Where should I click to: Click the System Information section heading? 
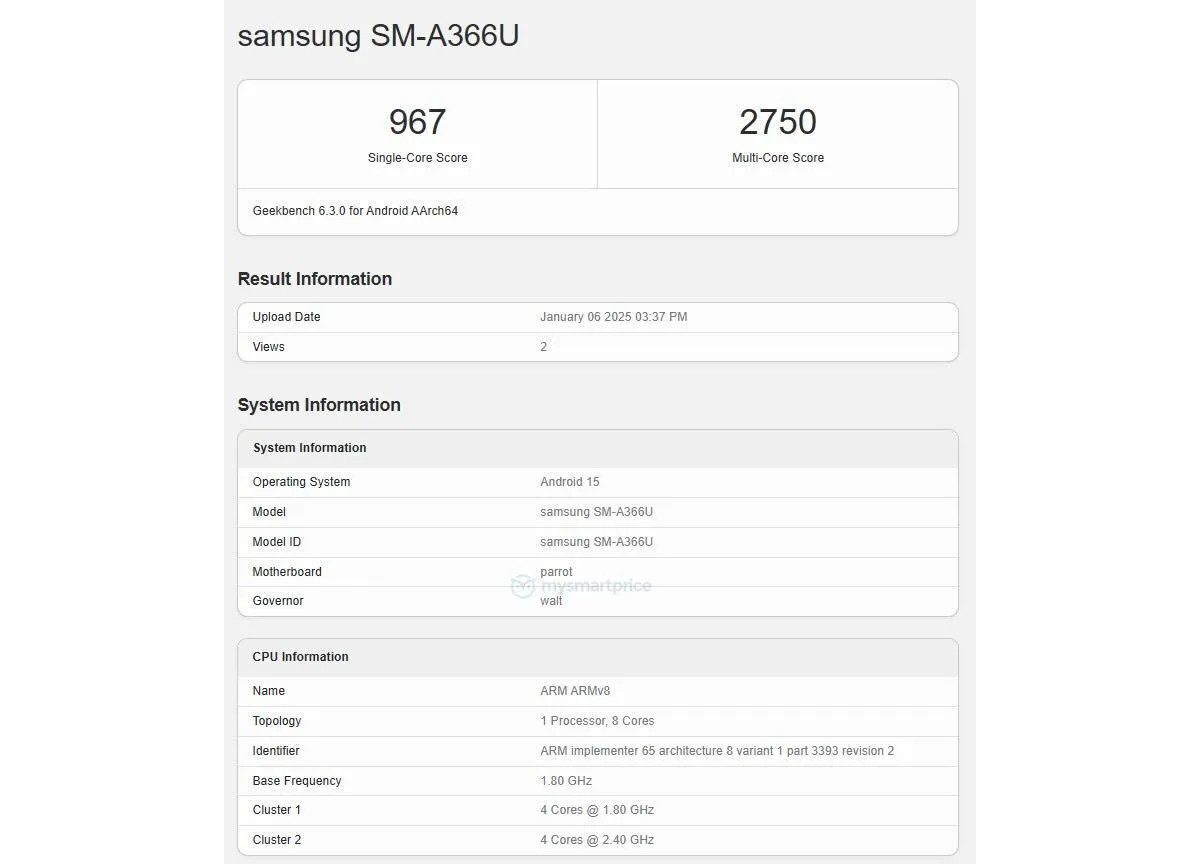click(x=319, y=405)
